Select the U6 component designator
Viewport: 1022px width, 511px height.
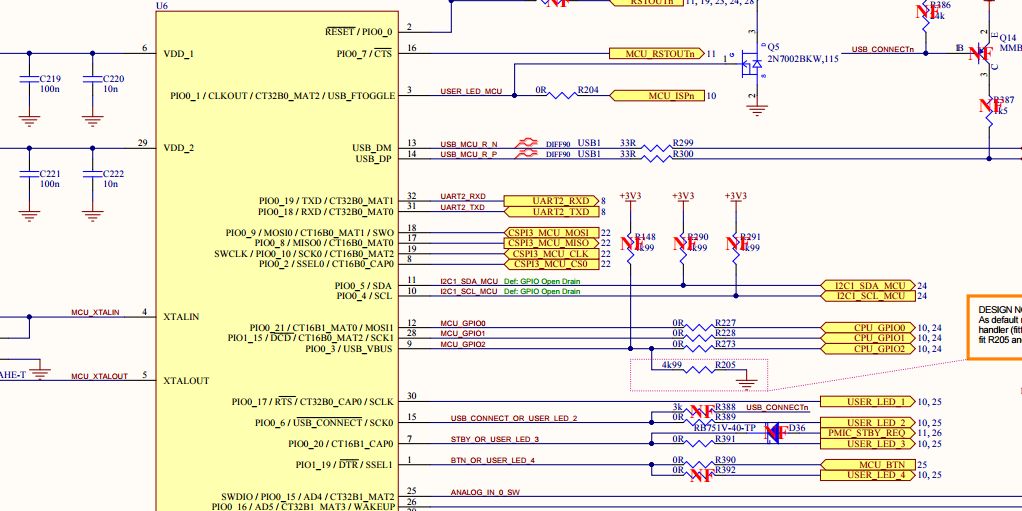(x=162, y=6)
